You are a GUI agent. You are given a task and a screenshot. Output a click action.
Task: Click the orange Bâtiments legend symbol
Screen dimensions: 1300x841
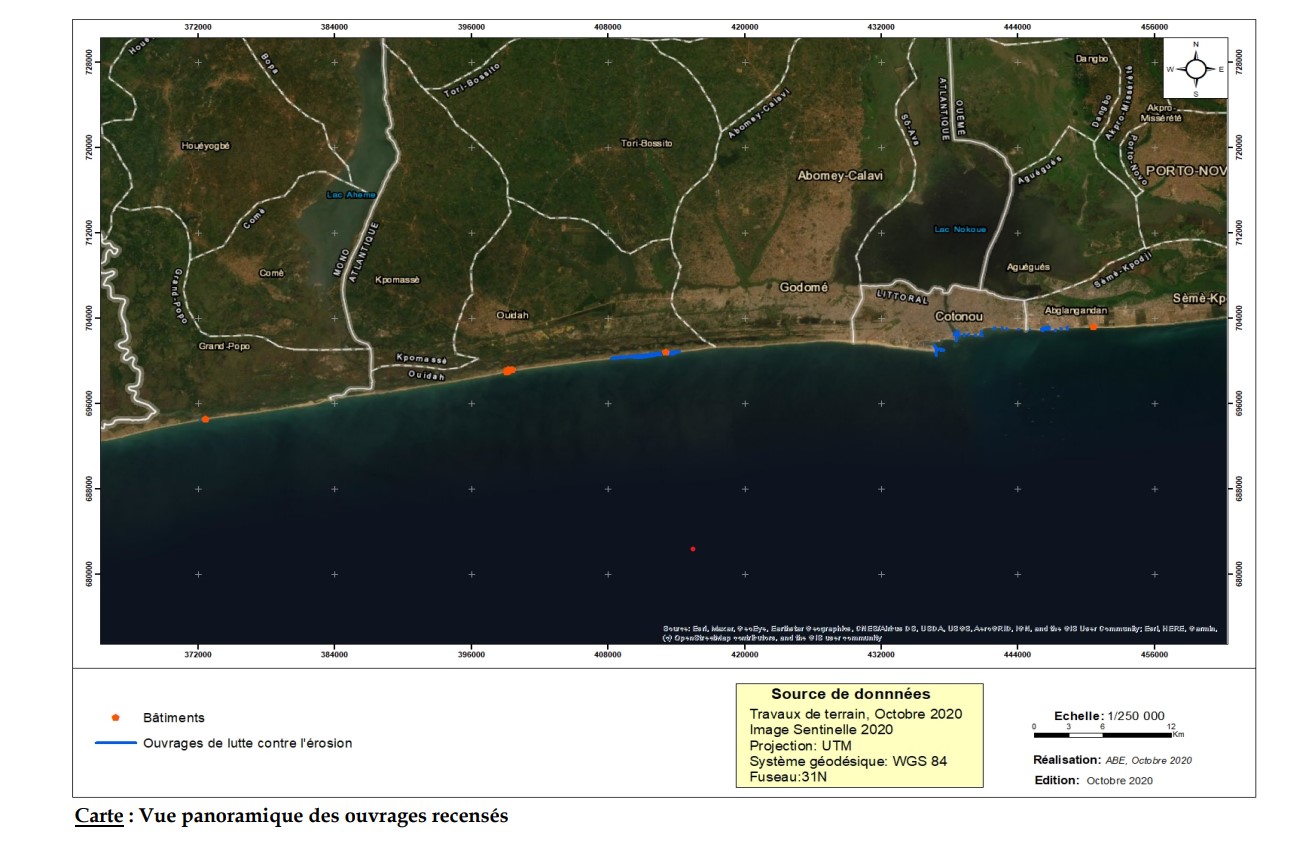tap(116, 718)
